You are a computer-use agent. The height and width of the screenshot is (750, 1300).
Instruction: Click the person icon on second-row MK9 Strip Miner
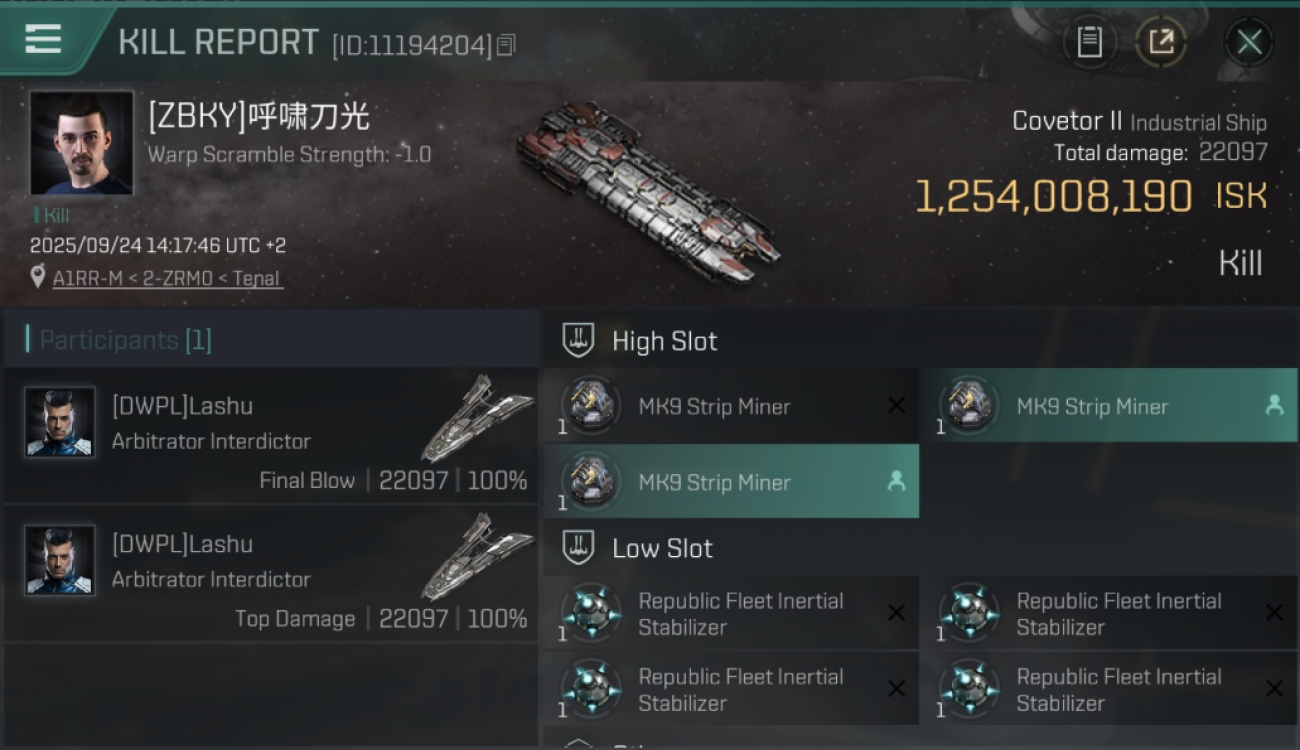pyautogui.click(x=896, y=481)
